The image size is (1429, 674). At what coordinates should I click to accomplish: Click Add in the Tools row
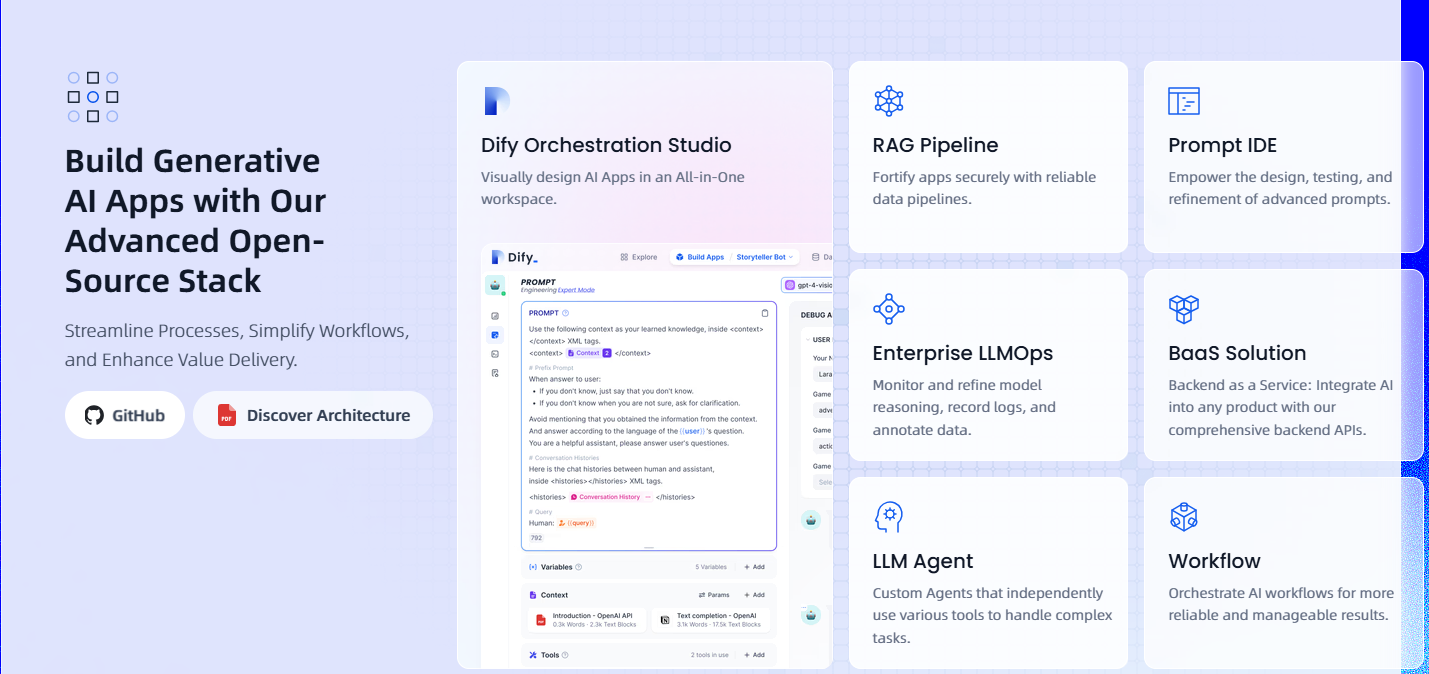coord(754,655)
